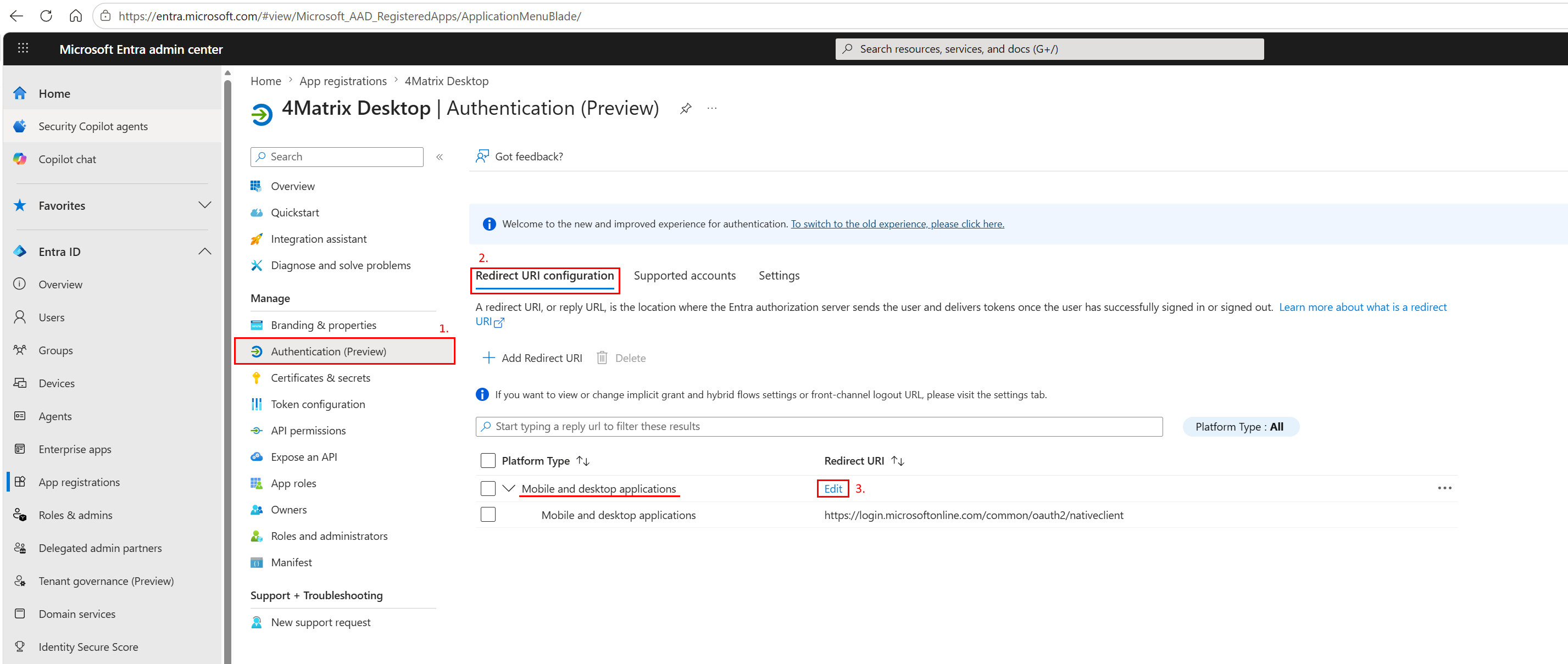This screenshot has width=1568, height=664.
Task: Click the browser home icon
Action: [75, 16]
